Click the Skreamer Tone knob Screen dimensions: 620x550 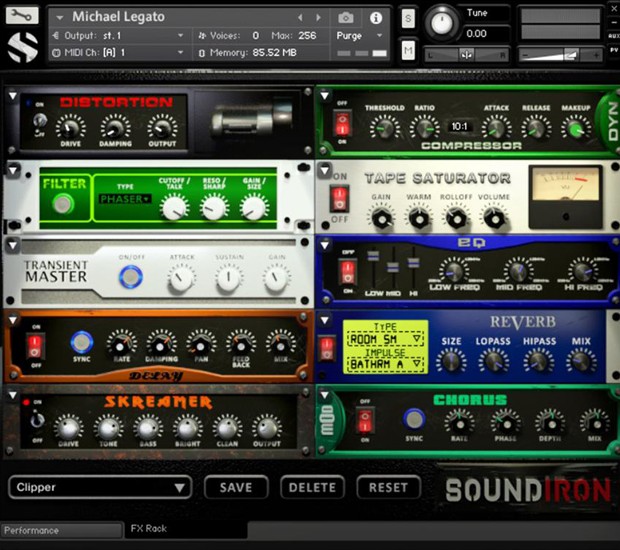(x=108, y=428)
